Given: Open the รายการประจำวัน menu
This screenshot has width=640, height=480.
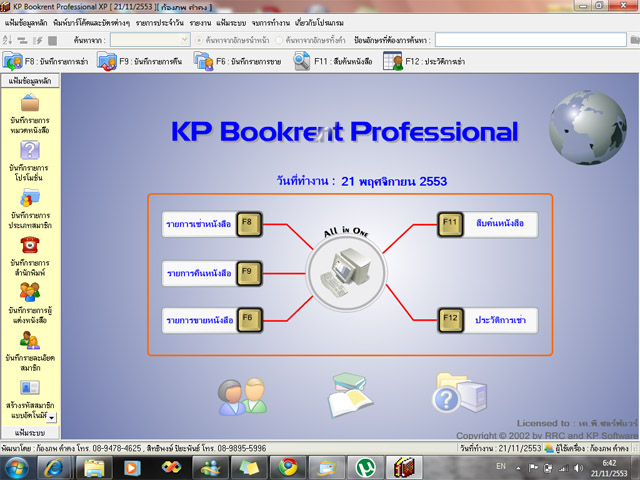Looking at the screenshot, I should 160,23.
